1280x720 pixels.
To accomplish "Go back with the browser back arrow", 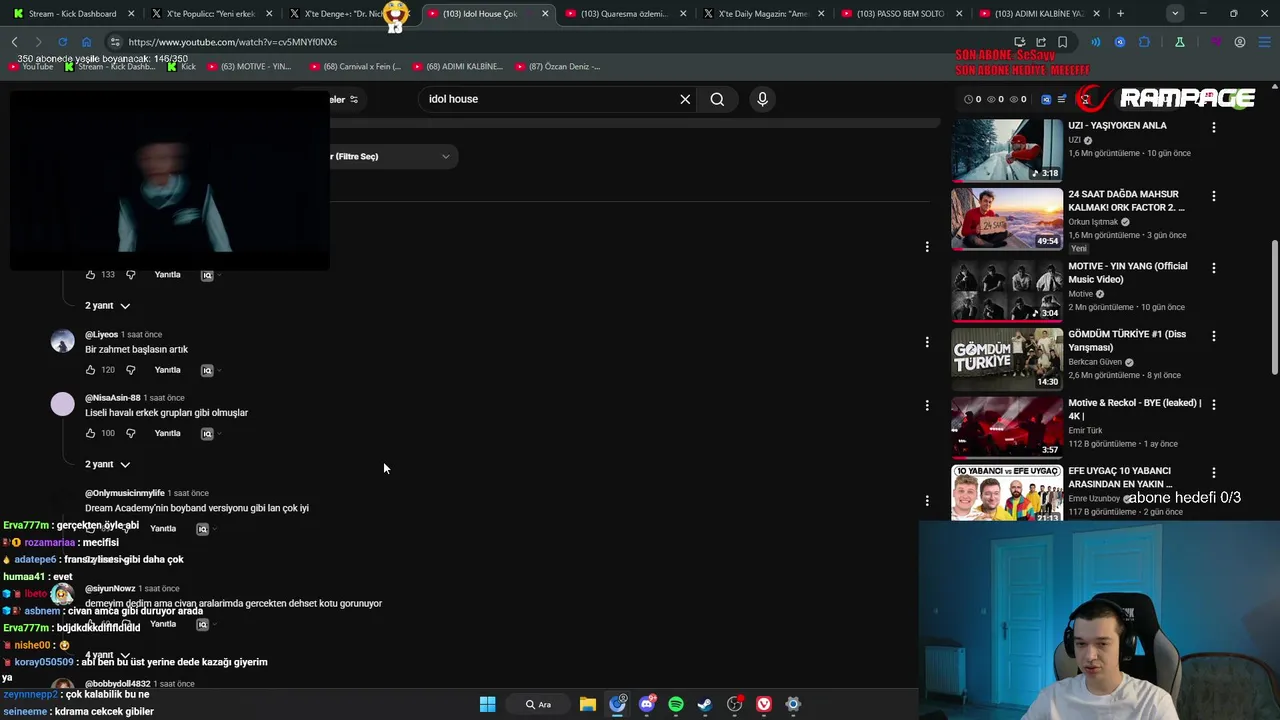I will [x=14, y=42].
